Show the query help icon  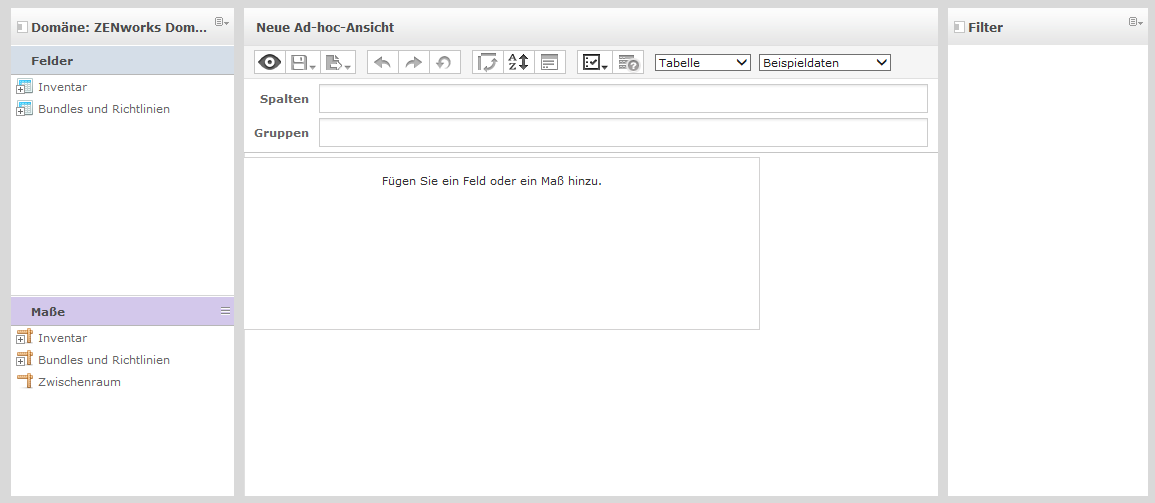(628, 63)
